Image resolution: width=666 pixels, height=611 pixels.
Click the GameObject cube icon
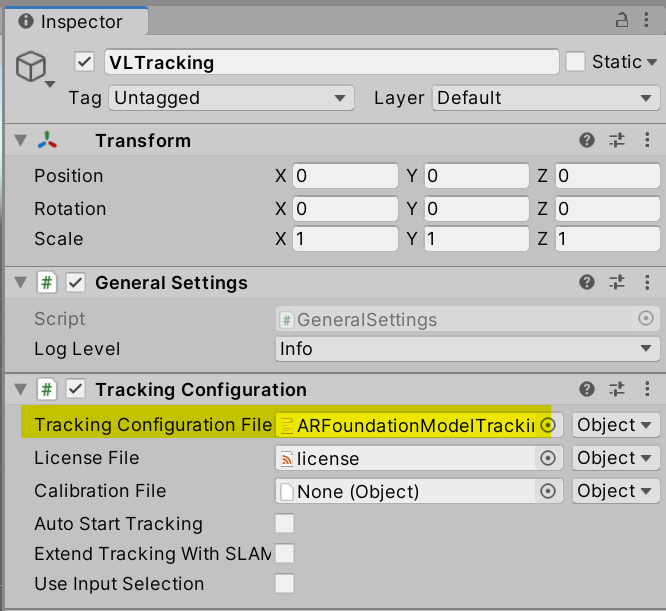click(32, 66)
